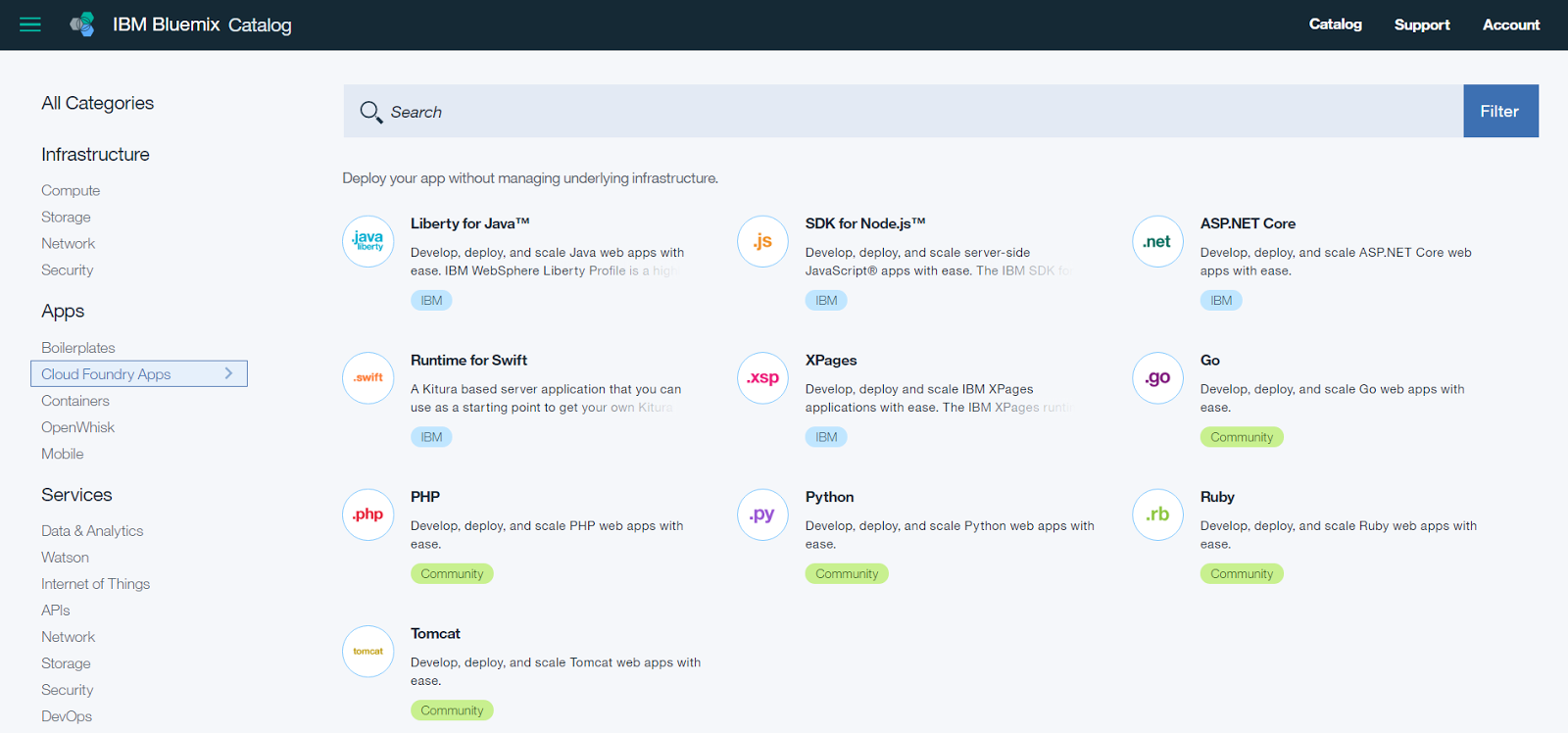Open Internet of Things services
Image resolution: width=1568 pixels, height=733 pixels.
click(x=95, y=583)
